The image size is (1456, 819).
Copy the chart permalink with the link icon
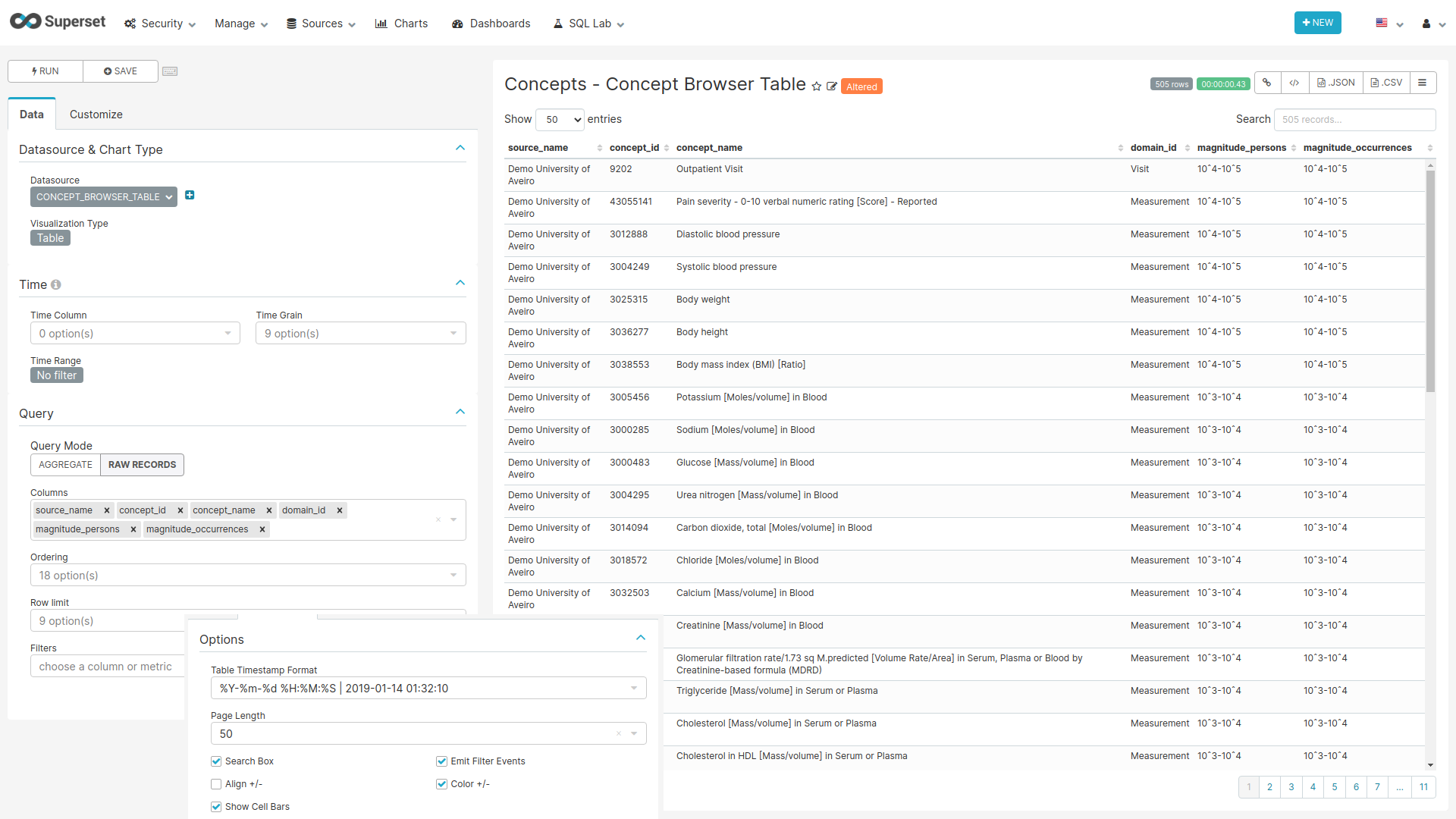click(1267, 83)
